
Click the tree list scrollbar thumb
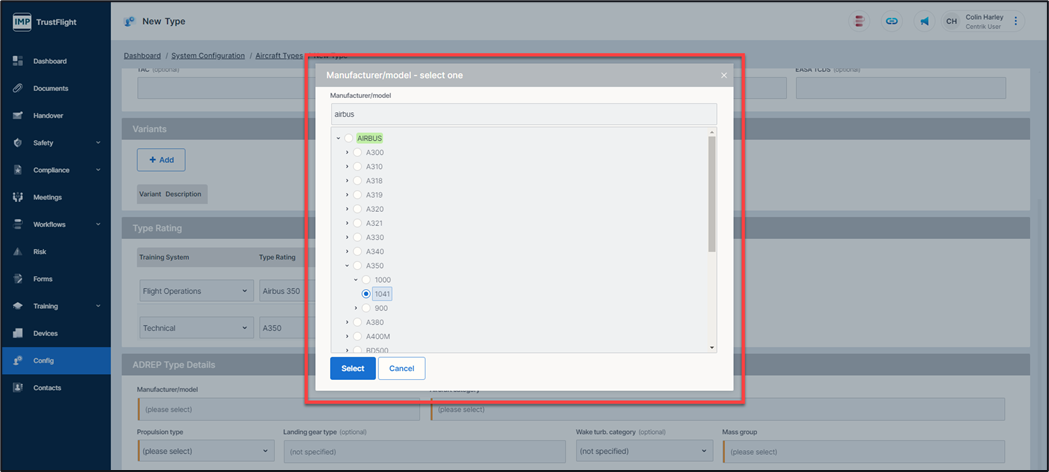(712, 194)
